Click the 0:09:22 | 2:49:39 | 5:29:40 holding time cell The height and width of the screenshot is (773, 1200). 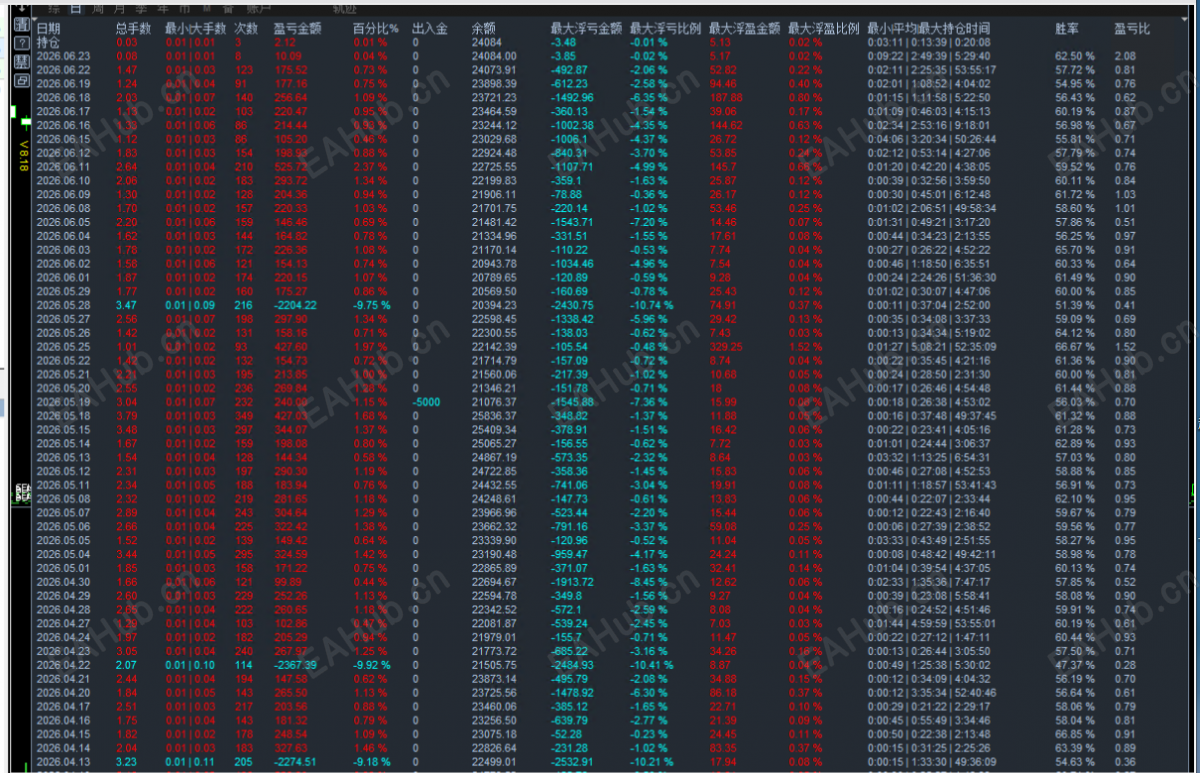(931, 56)
